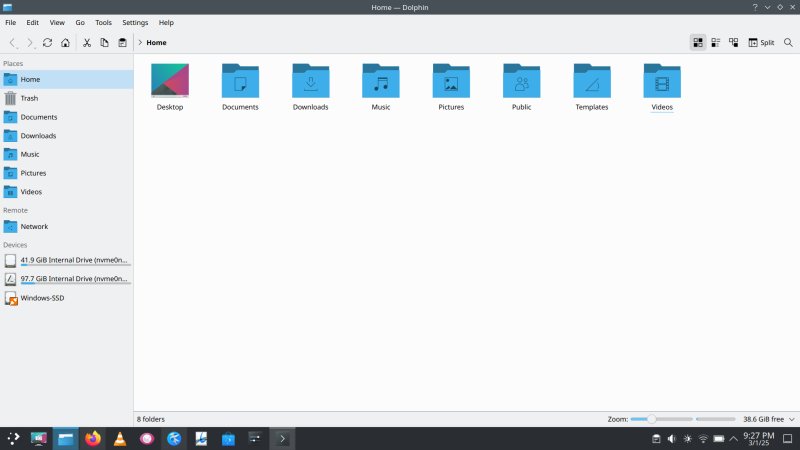The width and height of the screenshot is (800, 450).
Task: Open the Discover store from taskbar
Action: point(228,438)
